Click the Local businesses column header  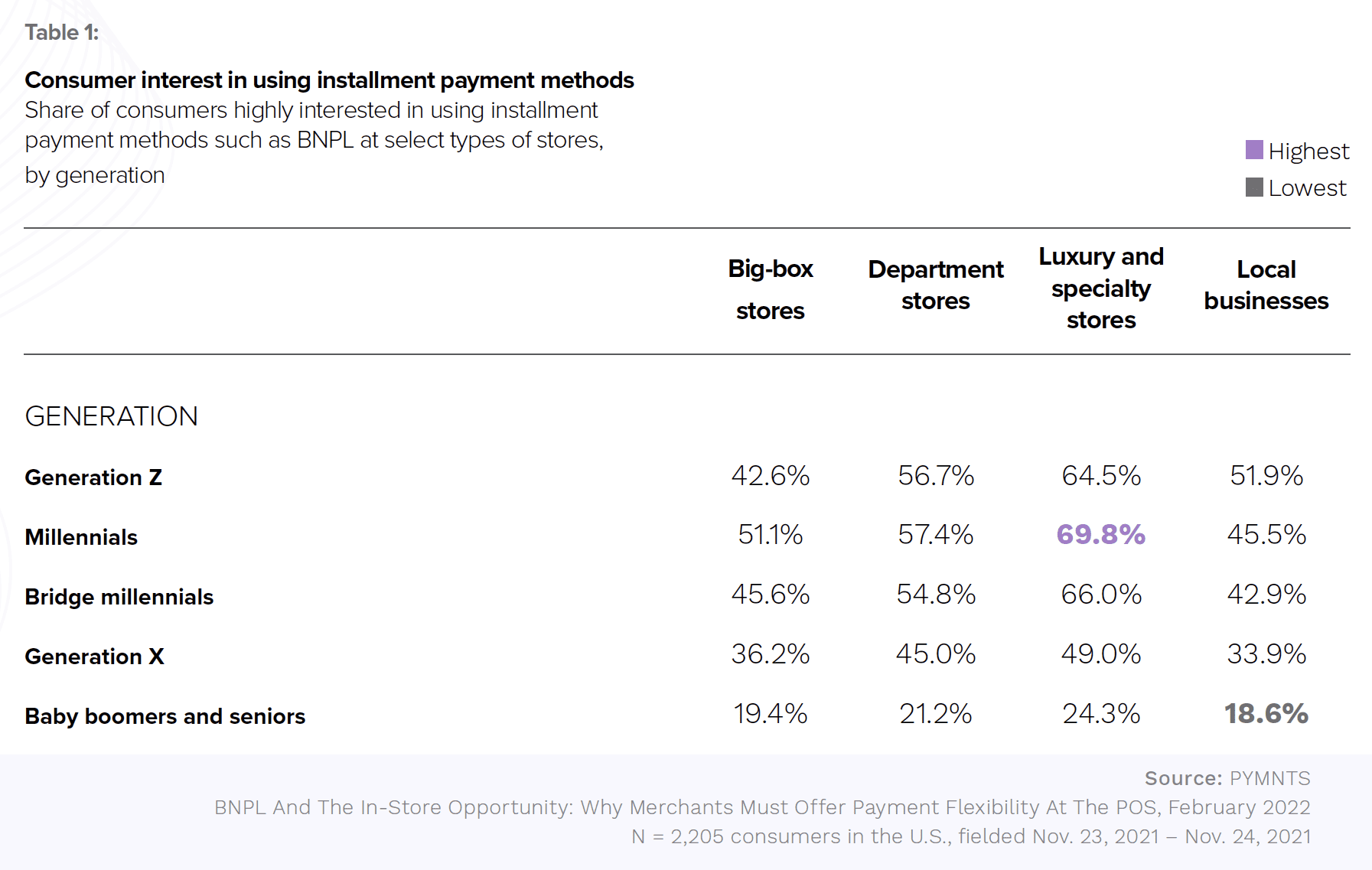1266,285
